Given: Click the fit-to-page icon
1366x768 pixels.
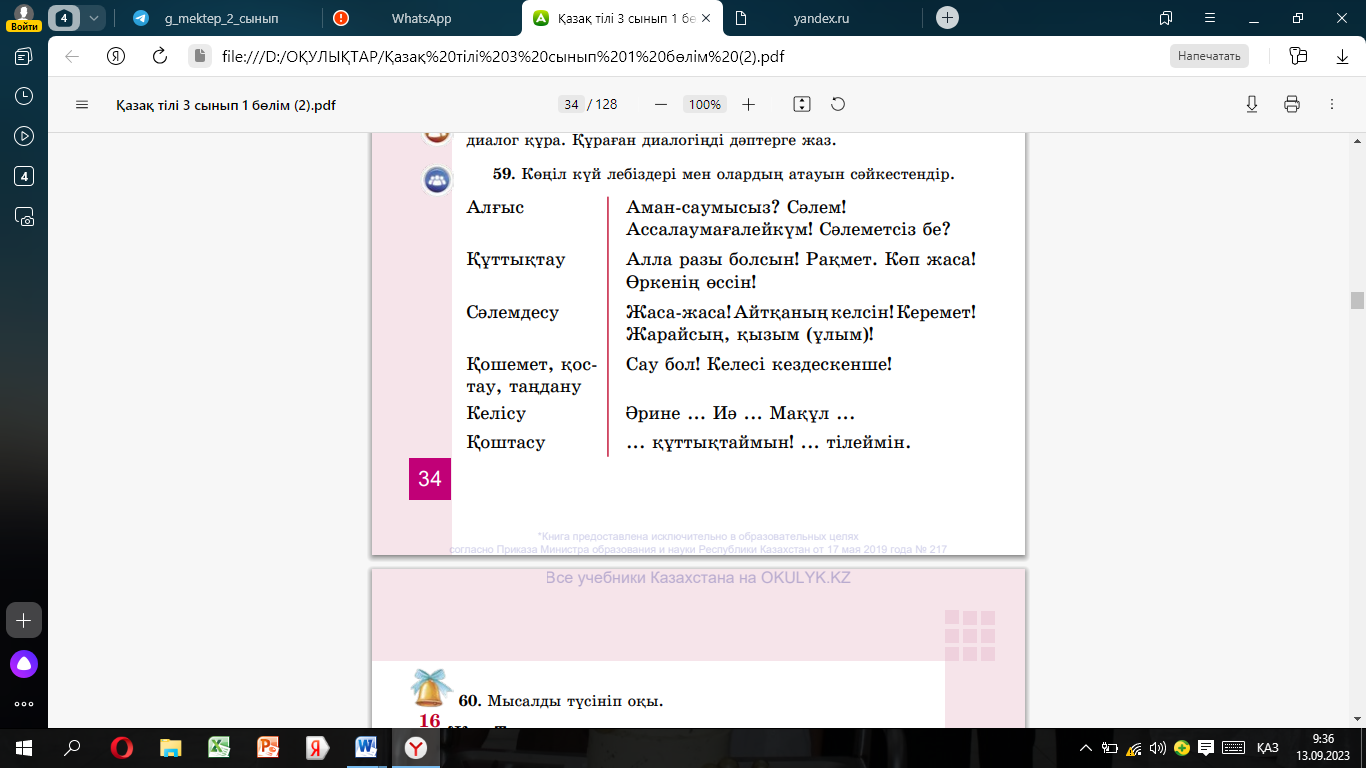Looking at the screenshot, I should point(801,104).
